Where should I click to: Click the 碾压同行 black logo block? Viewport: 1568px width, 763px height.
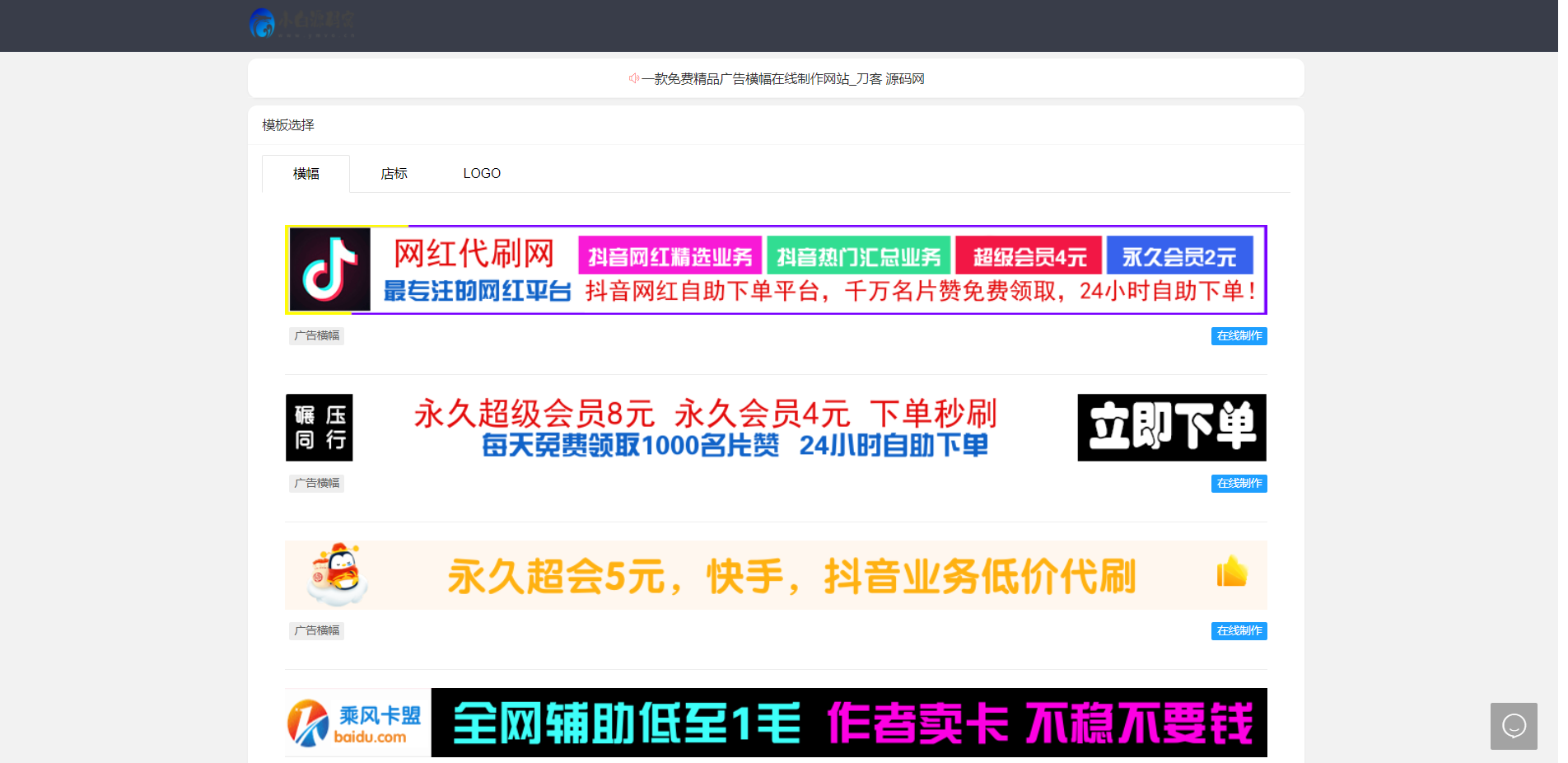click(x=319, y=428)
